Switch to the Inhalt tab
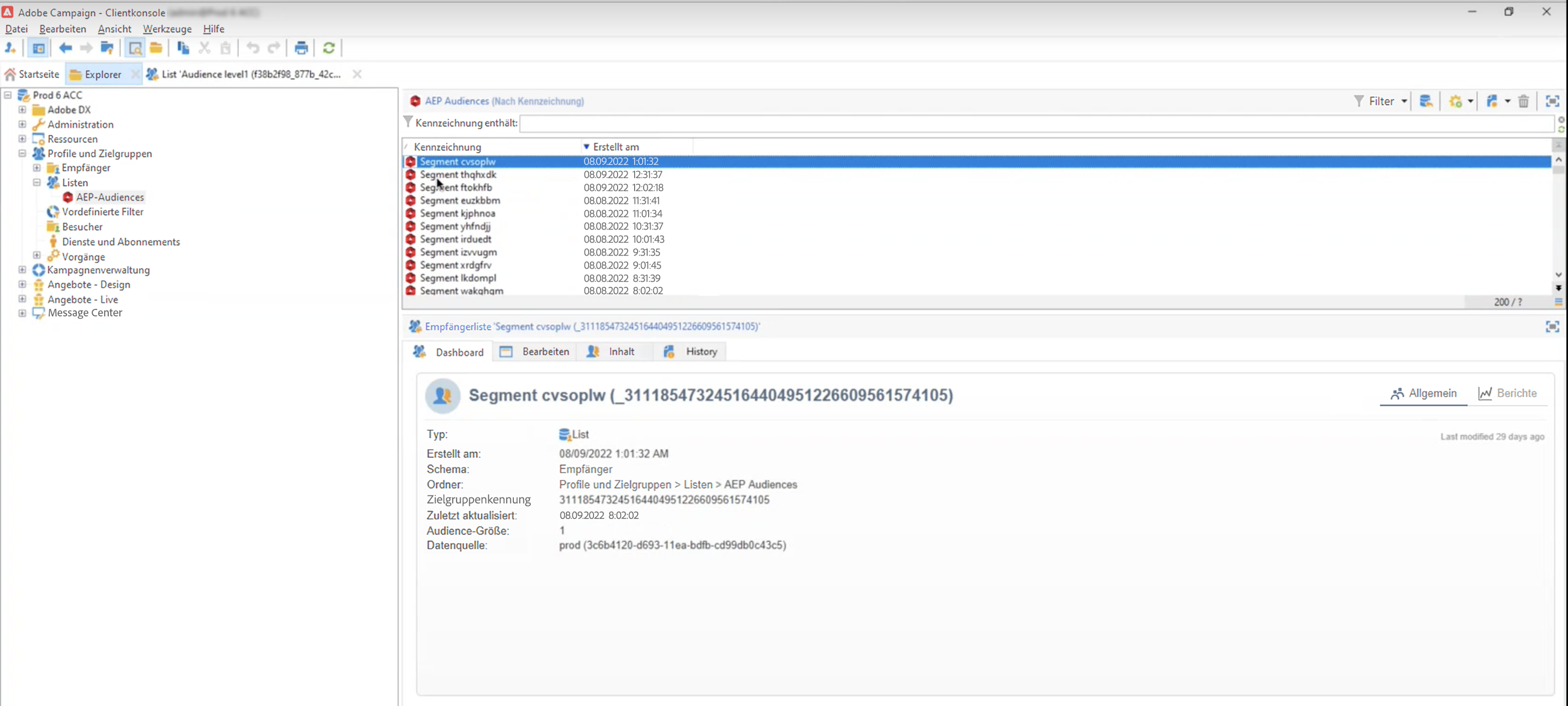Image resolution: width=1568 pixels, height=706 pixels. click(620, 352)
